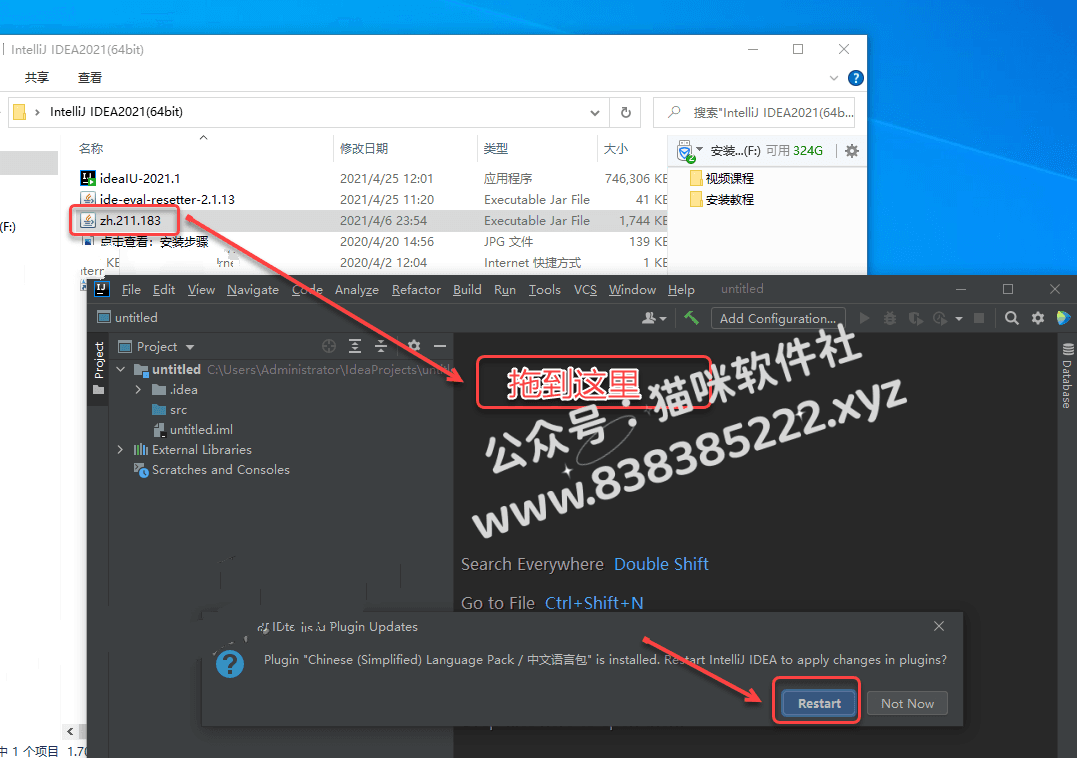Image resolution: width=1077 pixels, height=758 pixels.
Task: Click the disabled Run triangle icon
Action: click(865, 318)
